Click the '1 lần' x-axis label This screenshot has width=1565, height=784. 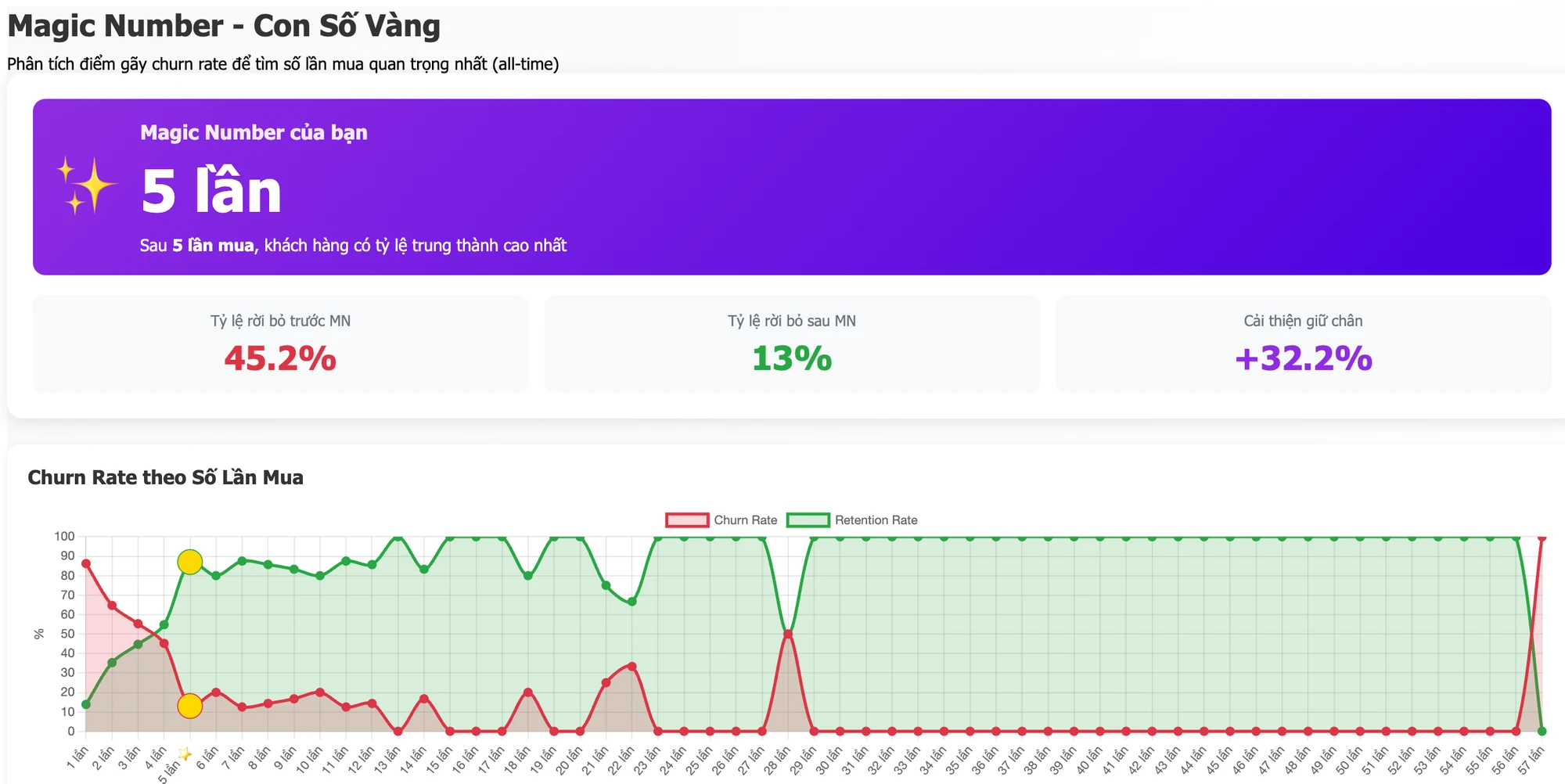[77, 757]
